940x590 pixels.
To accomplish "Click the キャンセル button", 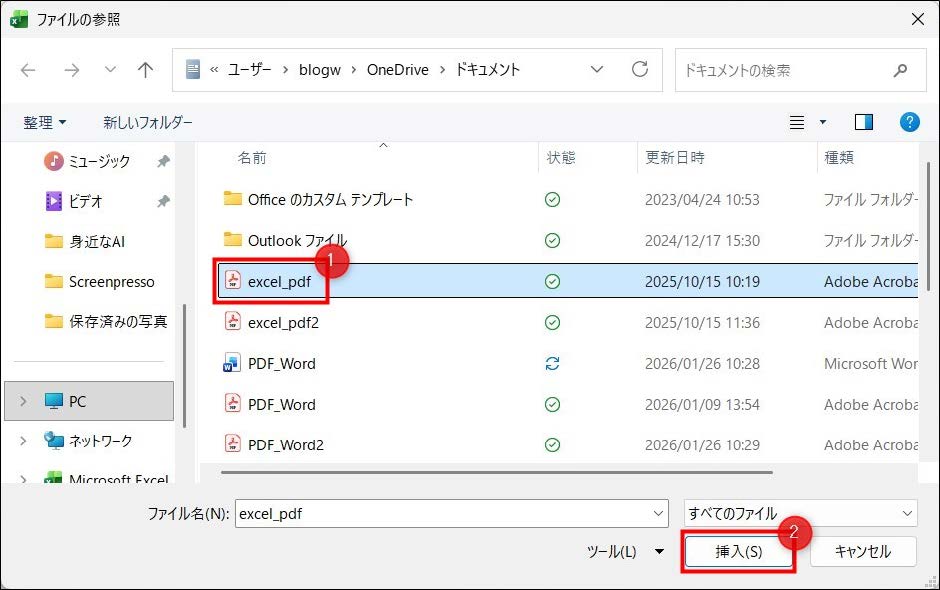I will [862, 551].
